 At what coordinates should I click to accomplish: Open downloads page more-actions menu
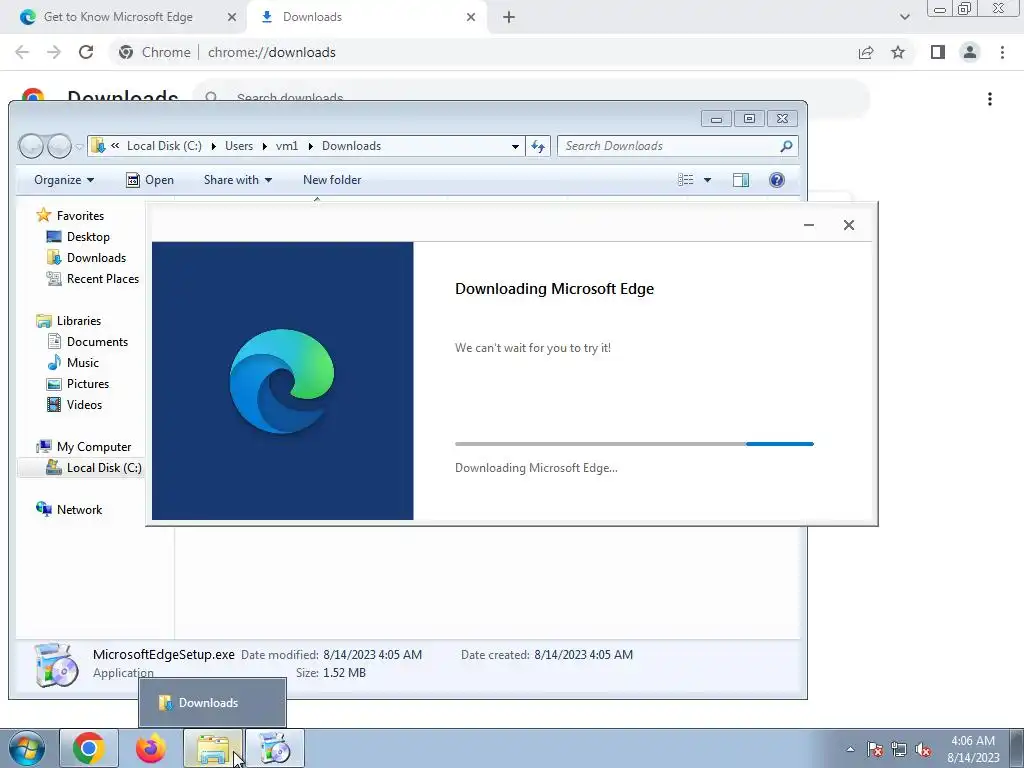990,99
